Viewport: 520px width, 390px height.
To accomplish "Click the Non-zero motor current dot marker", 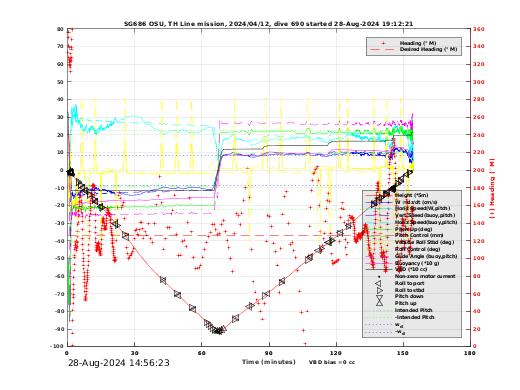I will click(379, 276).
